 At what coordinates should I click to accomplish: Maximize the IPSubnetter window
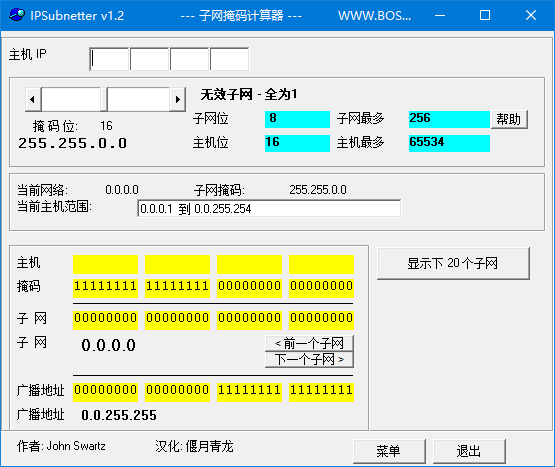pyautogui.click(x=485, y=15)
